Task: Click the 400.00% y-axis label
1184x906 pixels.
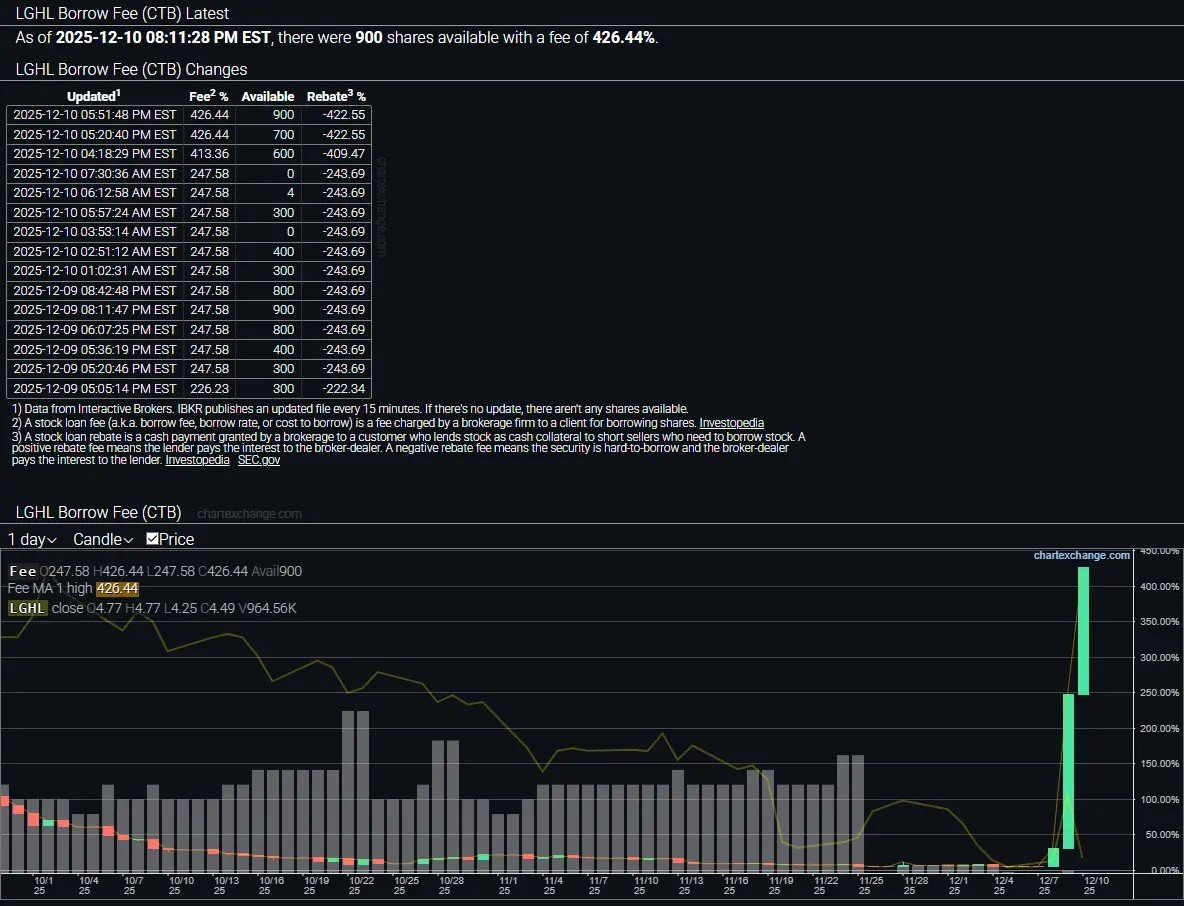Action: [1158, 586]
